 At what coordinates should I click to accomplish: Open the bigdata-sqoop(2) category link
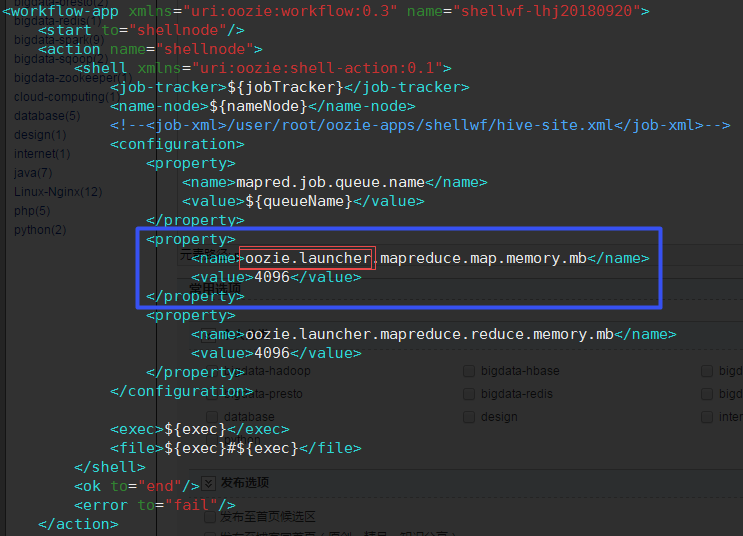click(x=61, y=59)
